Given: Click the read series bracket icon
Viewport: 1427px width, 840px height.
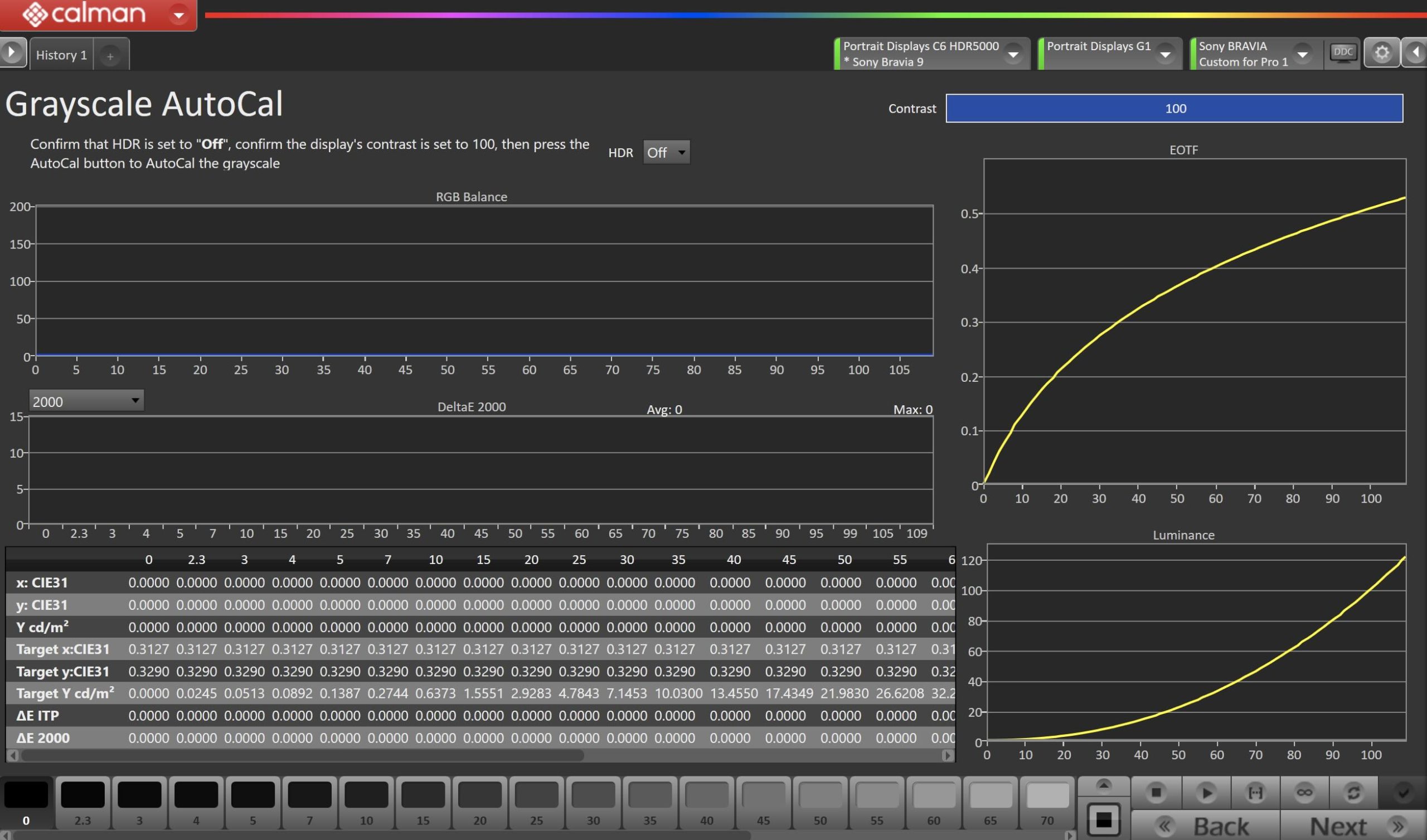Looking at the screenshot, I should (1255, 792).
